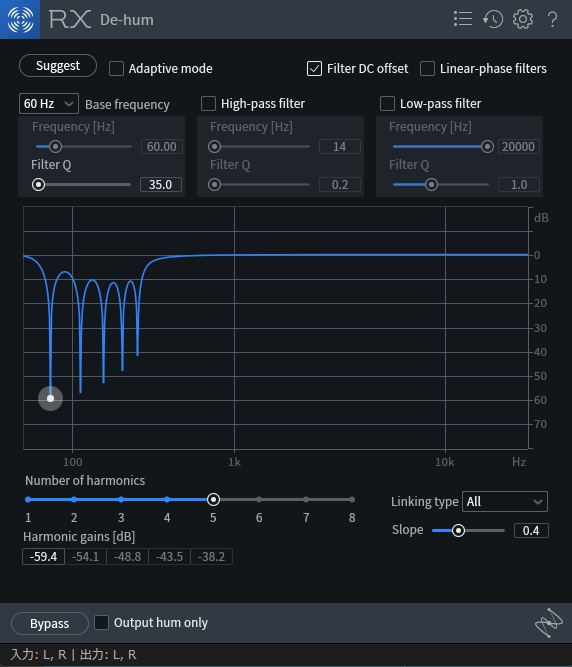
Task: Click the base Filter Q slider handle
Action: 38,185
